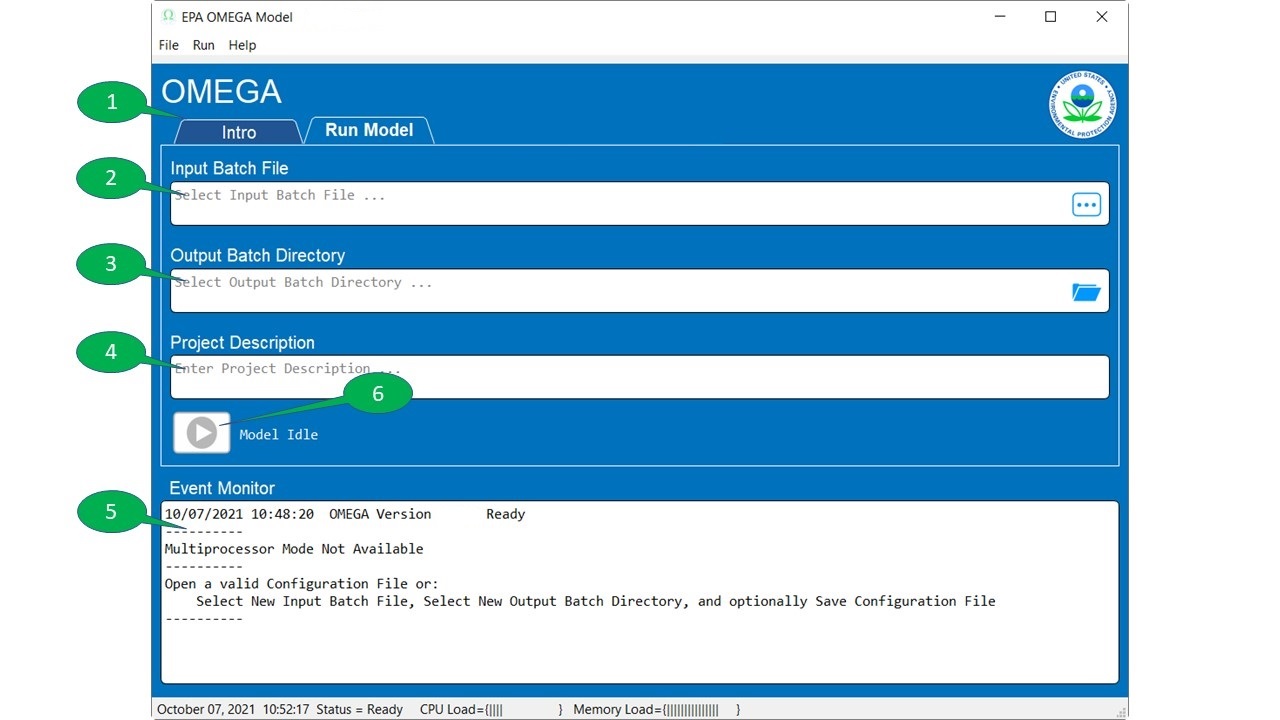
Task: Switch to the Intro tab
Action: click(x=239, y=132)
